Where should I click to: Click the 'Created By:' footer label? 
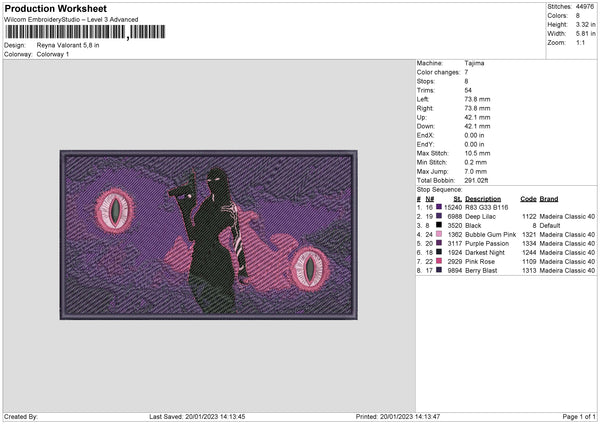pos(21,416)
